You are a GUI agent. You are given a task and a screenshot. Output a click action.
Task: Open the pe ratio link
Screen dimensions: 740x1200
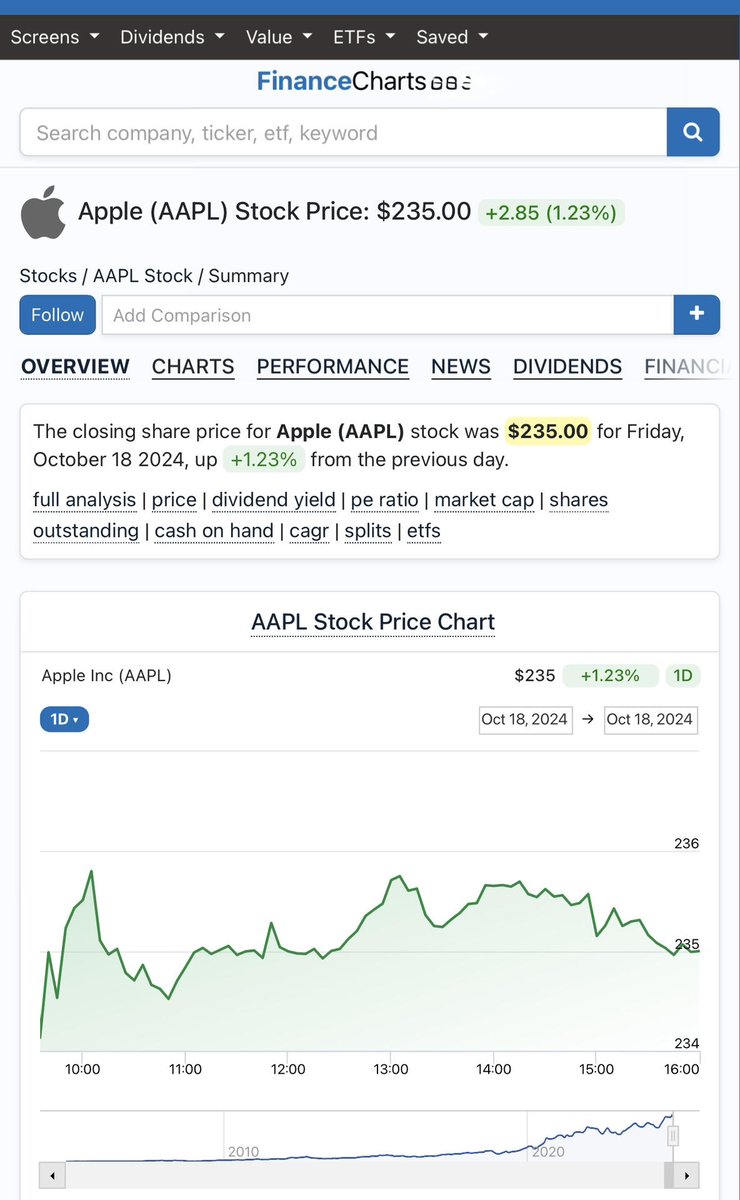[x=385, y=500]
